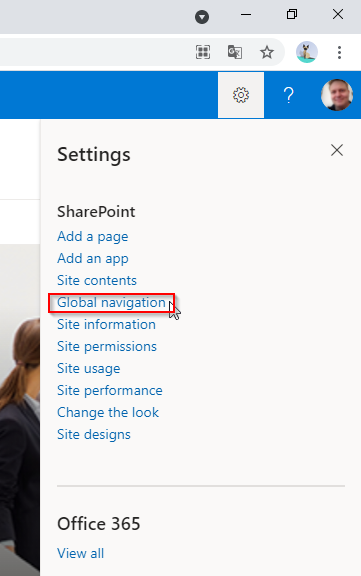The height and width of the screenshot is (576, 361).
Task: Open Site permissions
Action: [x=107, y=346]
